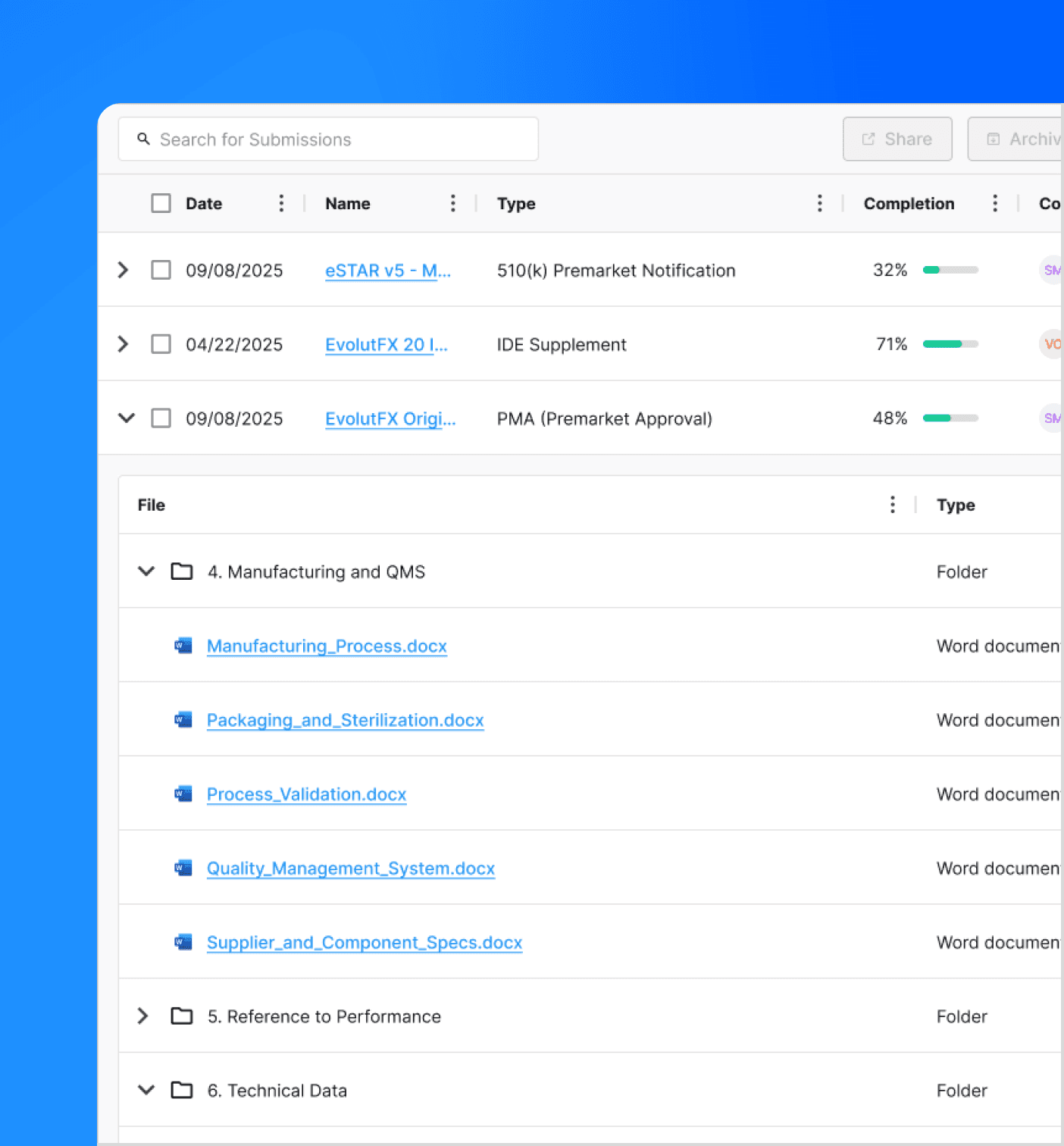Click the Word icon for Supplier_and_Component_Specs.docx
The height and width of the screenshot is (1146, 1064).
(183, 942)
